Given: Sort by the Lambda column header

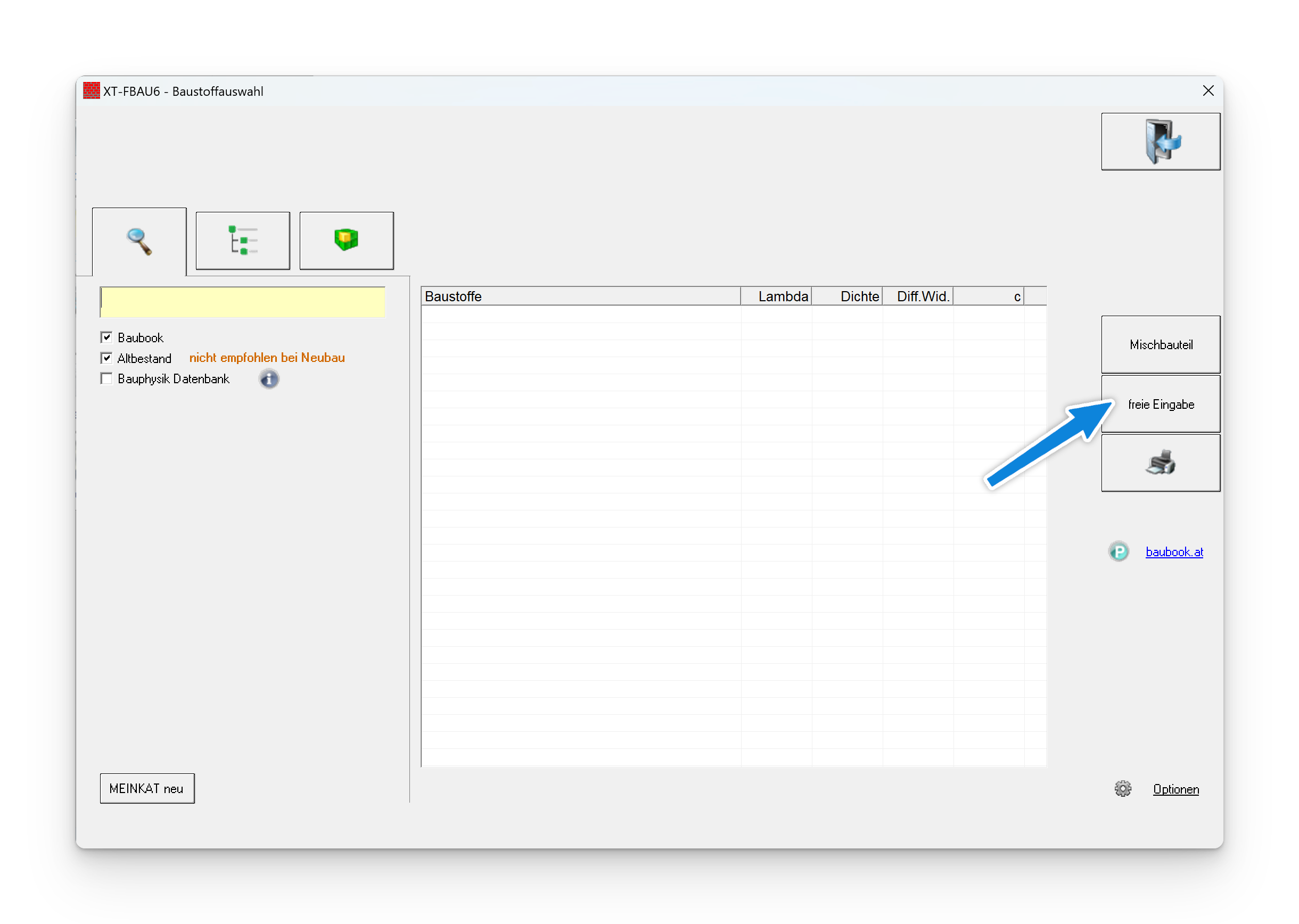Looking at the screenshot, I should [776, 296].
